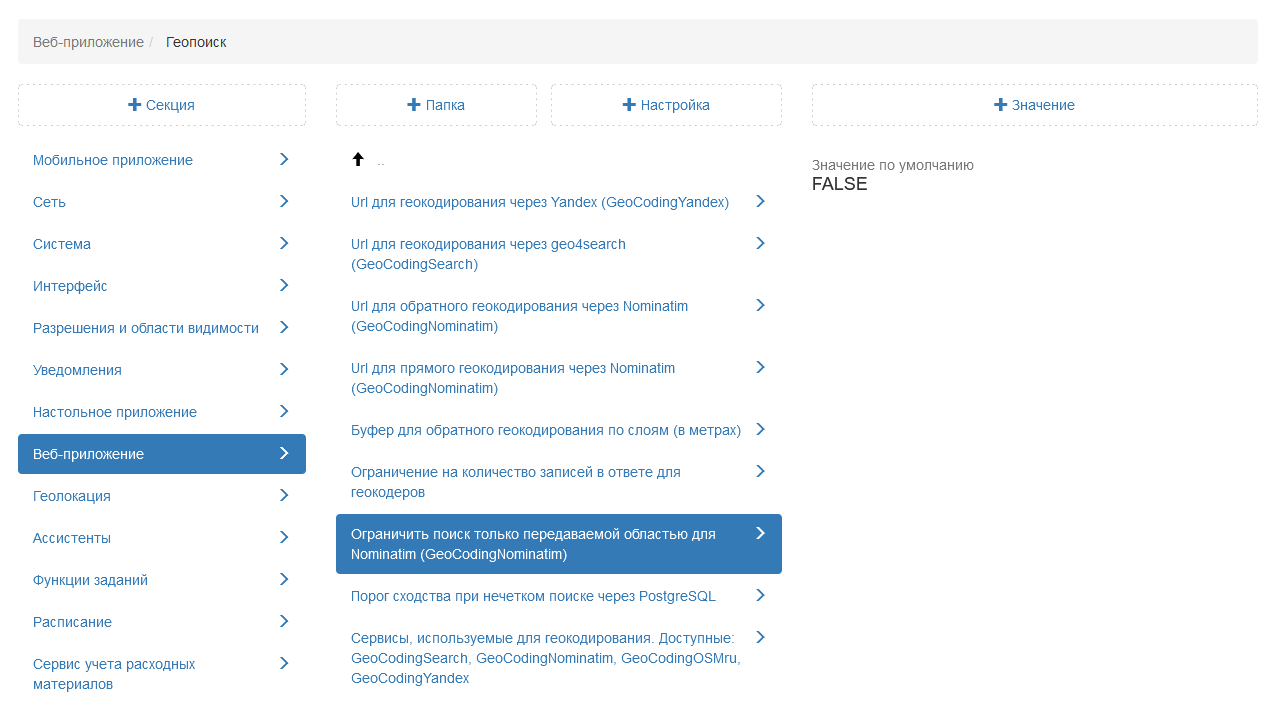Click the up arrow to go back

[x=358, y=160]
